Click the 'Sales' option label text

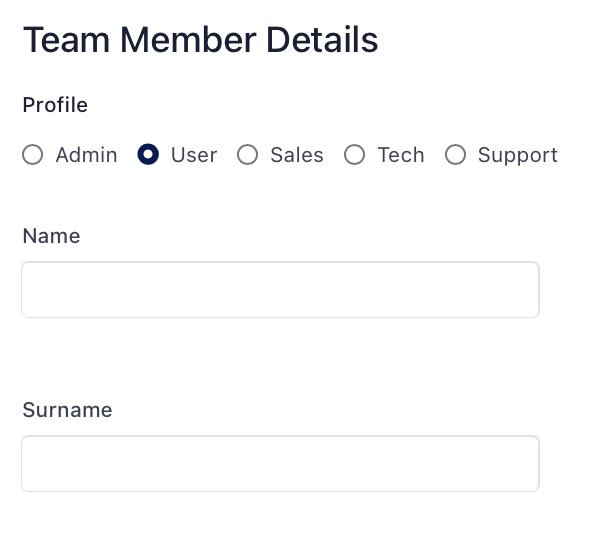coord(297,155)
